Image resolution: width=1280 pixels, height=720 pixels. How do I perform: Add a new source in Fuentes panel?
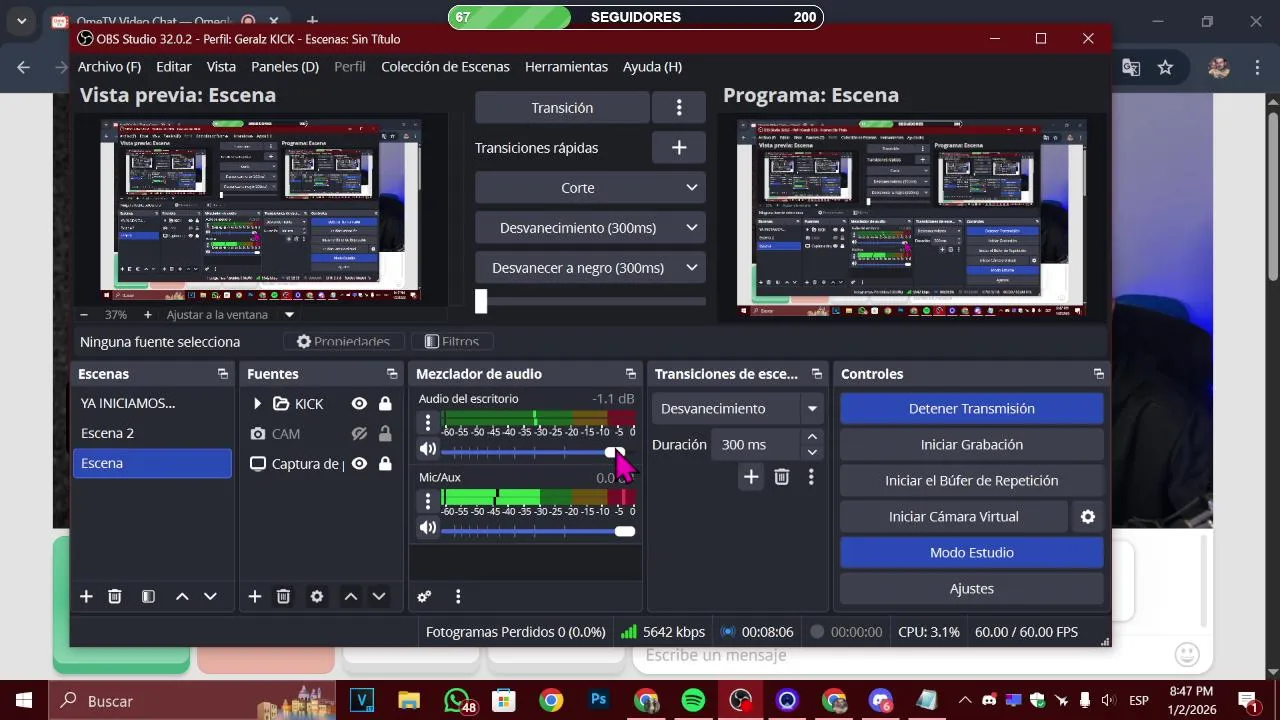[x=255, y=596]
